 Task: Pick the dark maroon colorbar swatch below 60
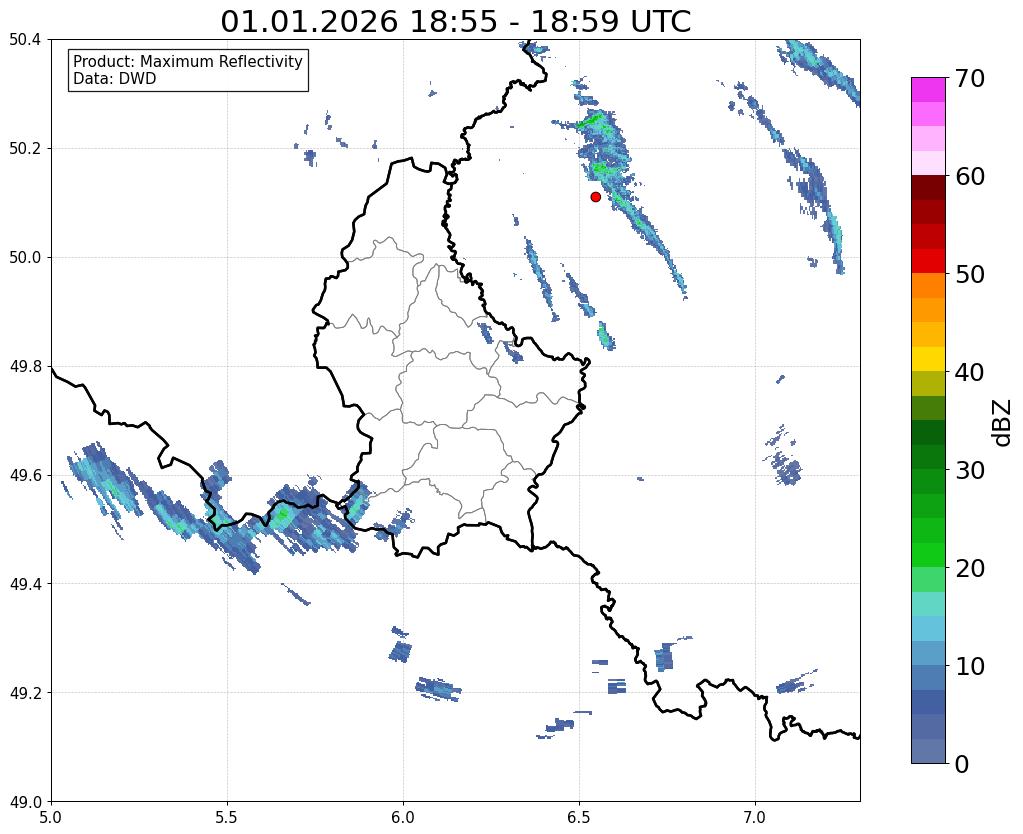928,188
